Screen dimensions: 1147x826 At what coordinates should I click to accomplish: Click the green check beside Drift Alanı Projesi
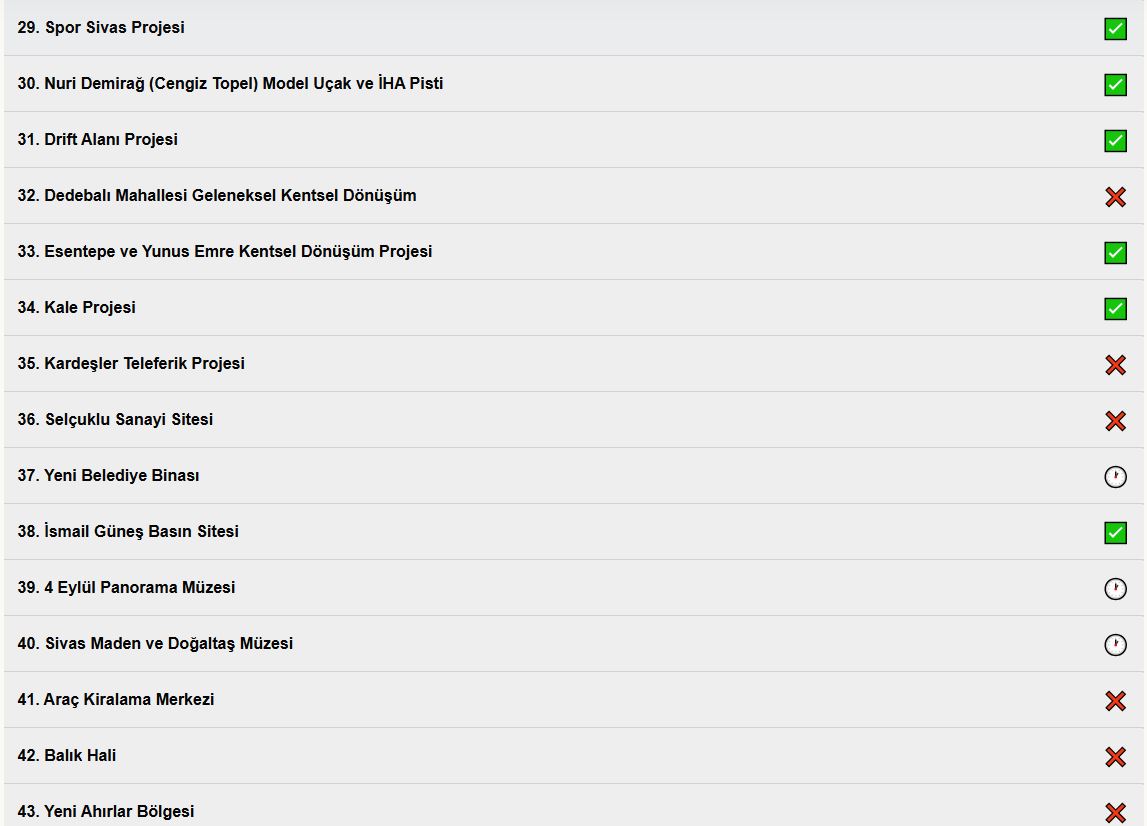[1115, 141]
